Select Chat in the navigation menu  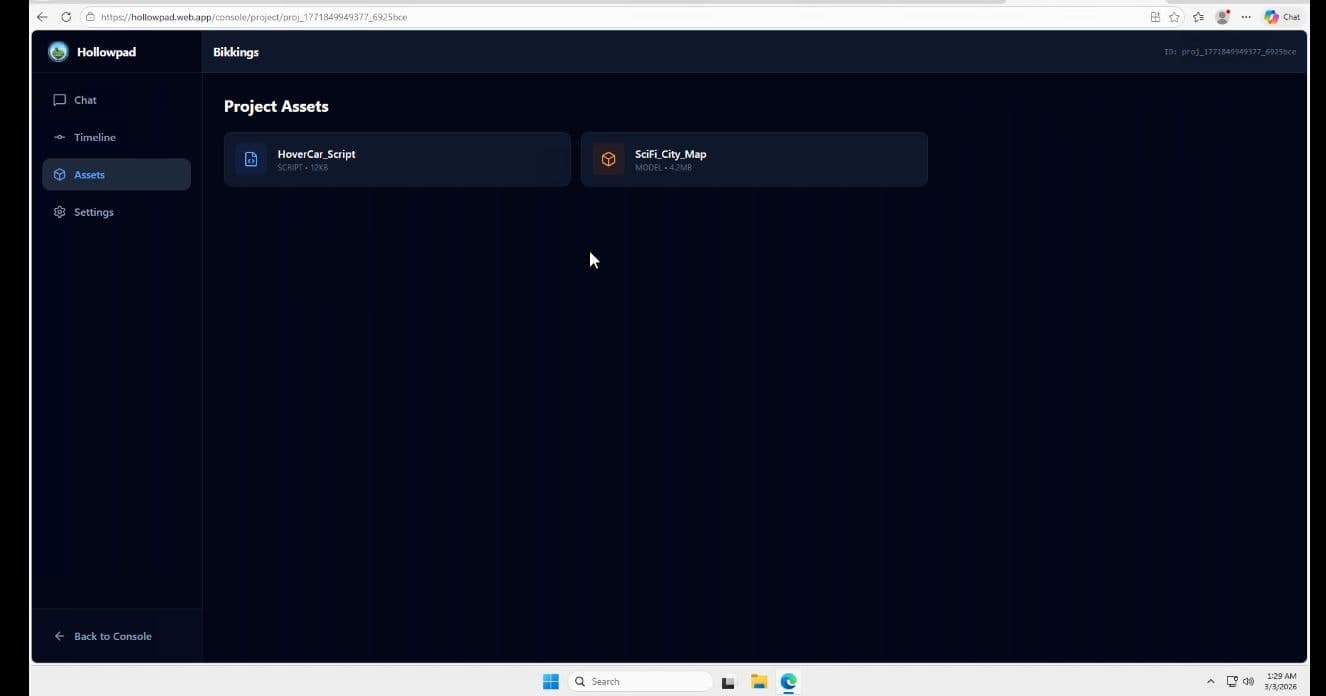[x=85, y=99]
